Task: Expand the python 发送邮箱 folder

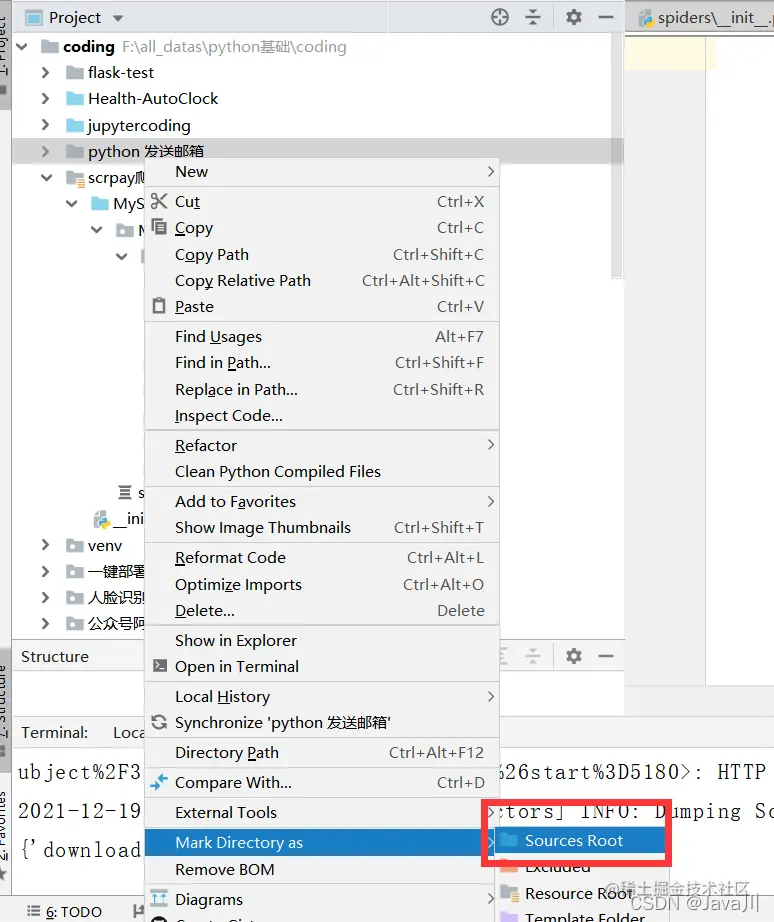Action: pyautogui.click(x=45, y=151)
